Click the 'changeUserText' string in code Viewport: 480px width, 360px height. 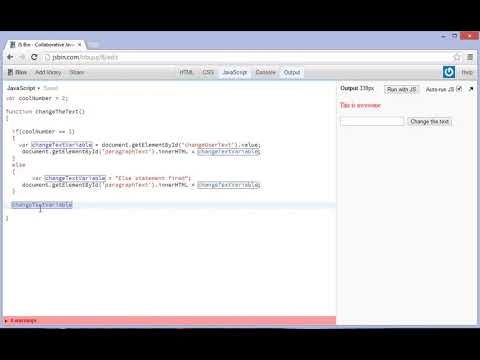tap(208, 145)
